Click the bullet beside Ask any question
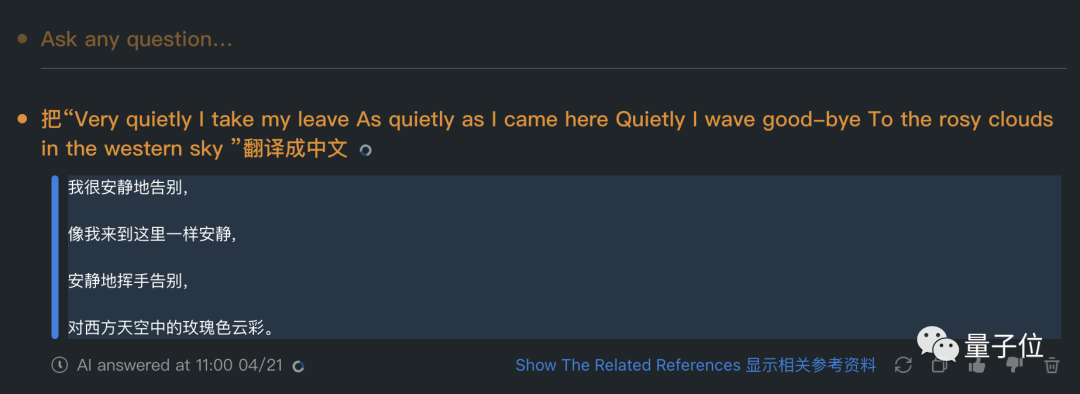 click(23, 39)
